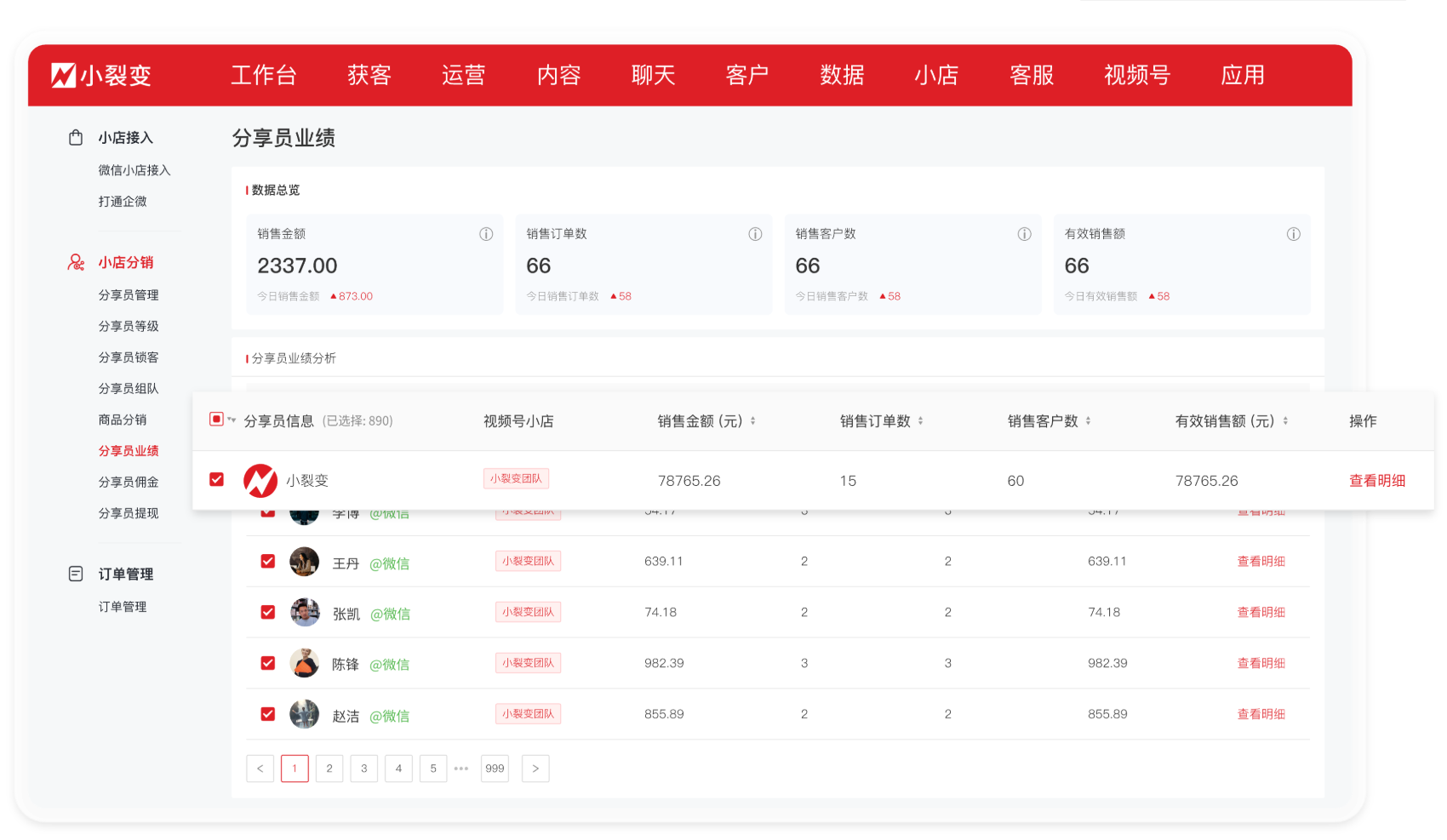Sort by 销售客户数 column arrows
This screenshot has width=1447, height=840.
(1089, 420)
